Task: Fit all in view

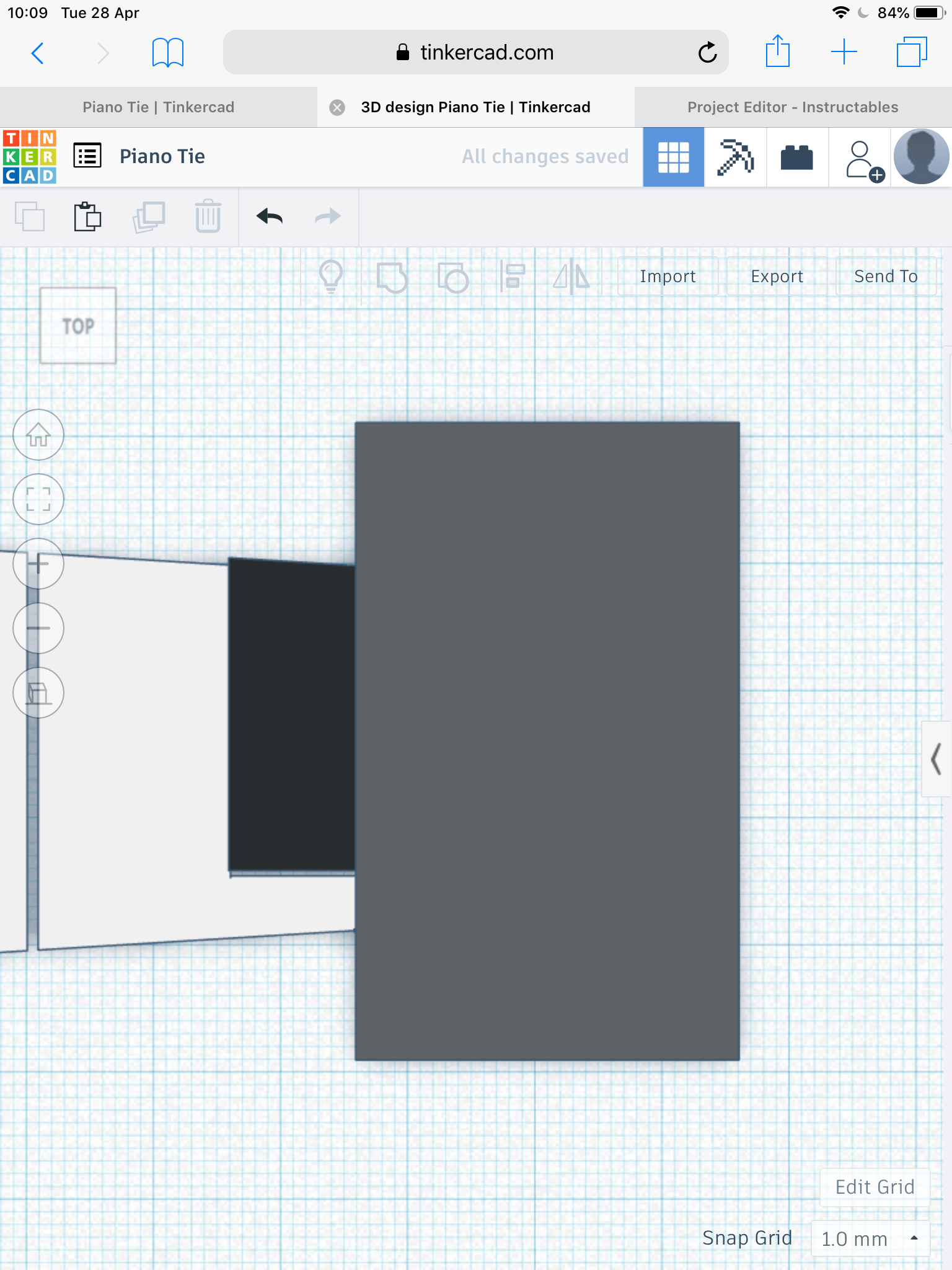Action: tap(38, 499)
